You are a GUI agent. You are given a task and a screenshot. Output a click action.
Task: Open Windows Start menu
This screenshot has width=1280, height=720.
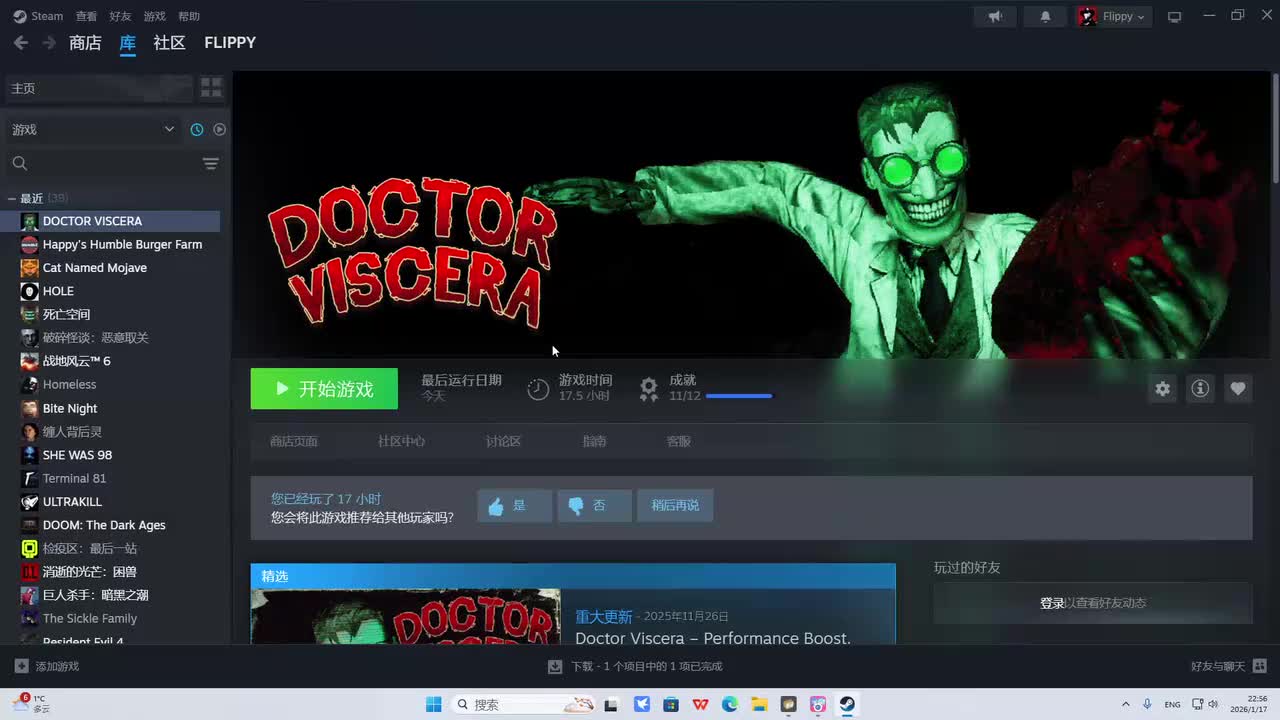click(x=434, y=704)
